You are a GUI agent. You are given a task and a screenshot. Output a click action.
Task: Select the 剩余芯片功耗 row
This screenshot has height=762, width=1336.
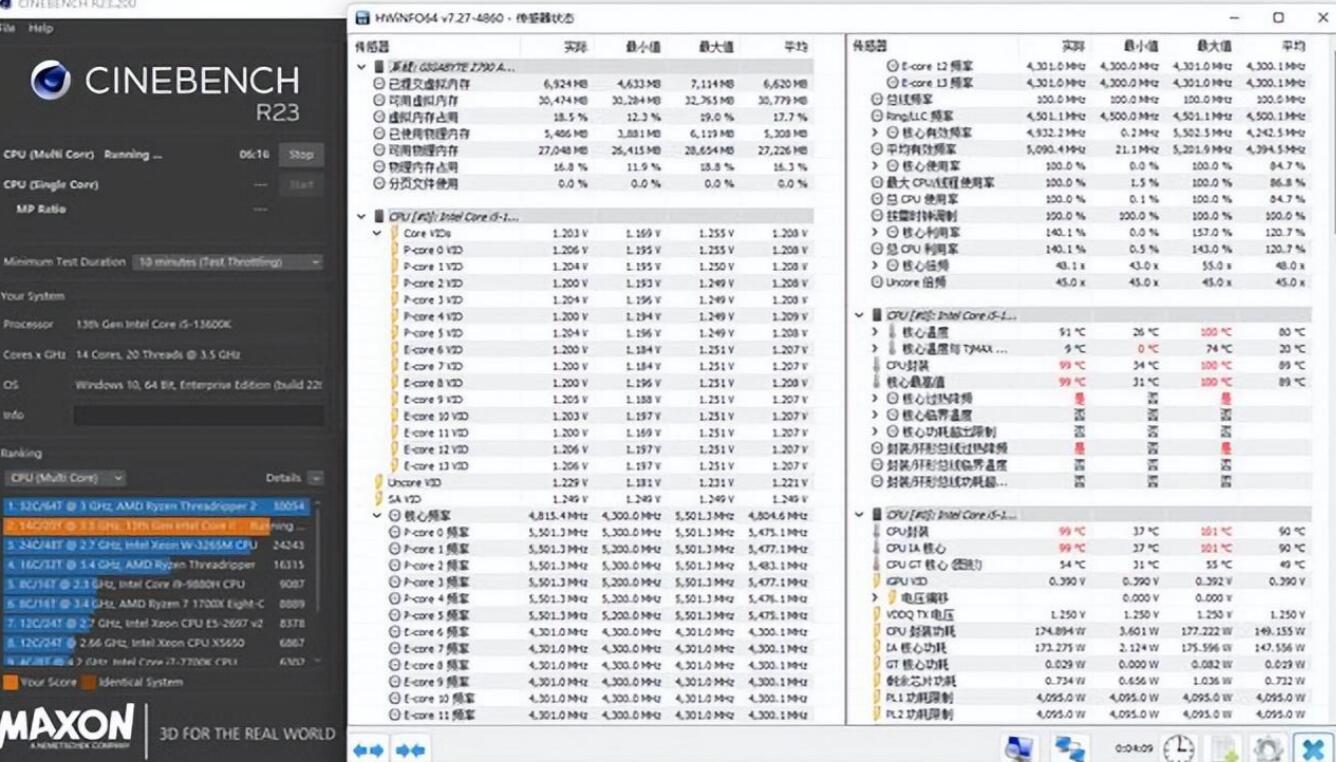pyautogui.click(x=1089, y=681)
